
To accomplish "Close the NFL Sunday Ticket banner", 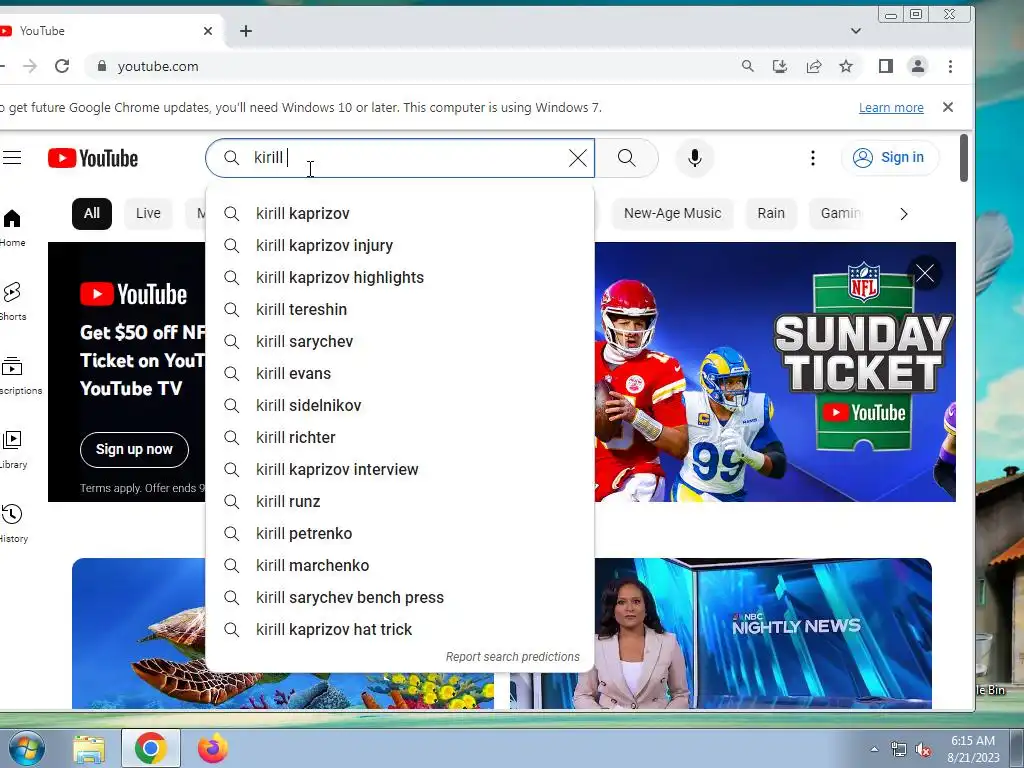I will click(x=924, y=273).
